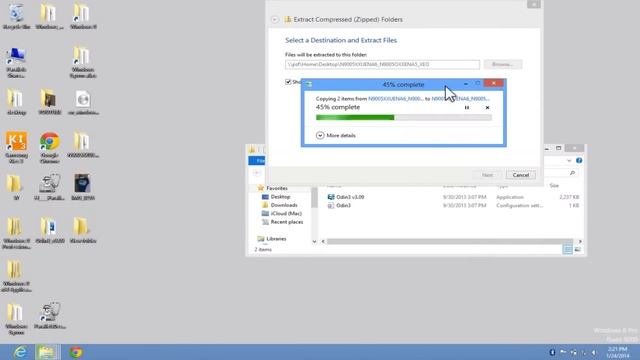Open Explorer help question mark icon
The height and width of the screenshot is (360, 640).
[x=579, y=160]
